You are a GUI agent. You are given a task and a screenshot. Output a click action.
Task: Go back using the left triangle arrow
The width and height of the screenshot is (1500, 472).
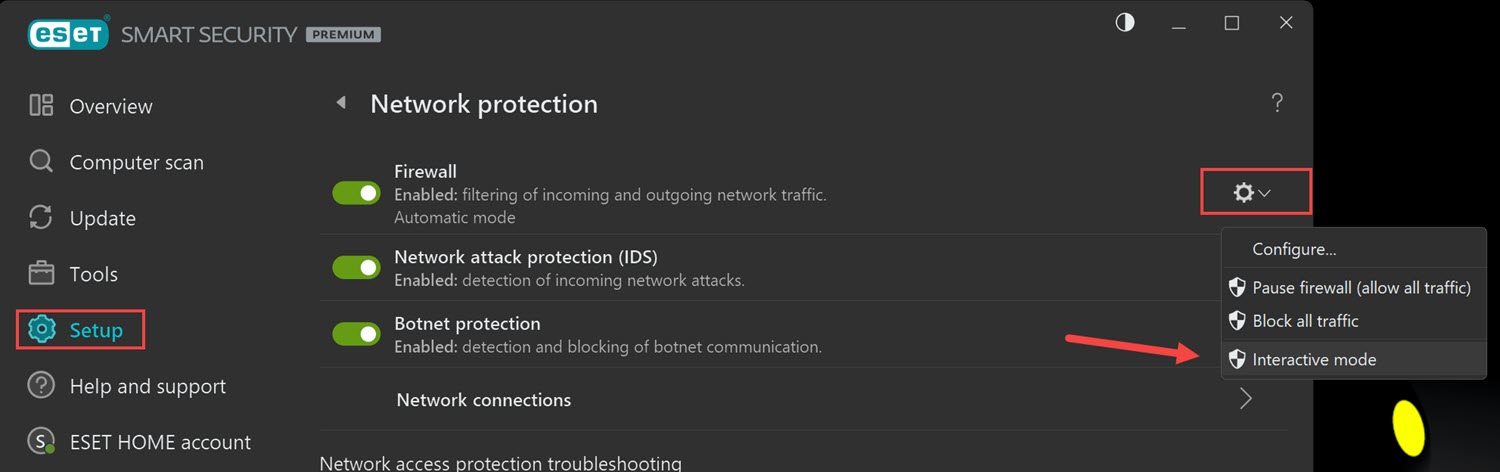point(341,103)
